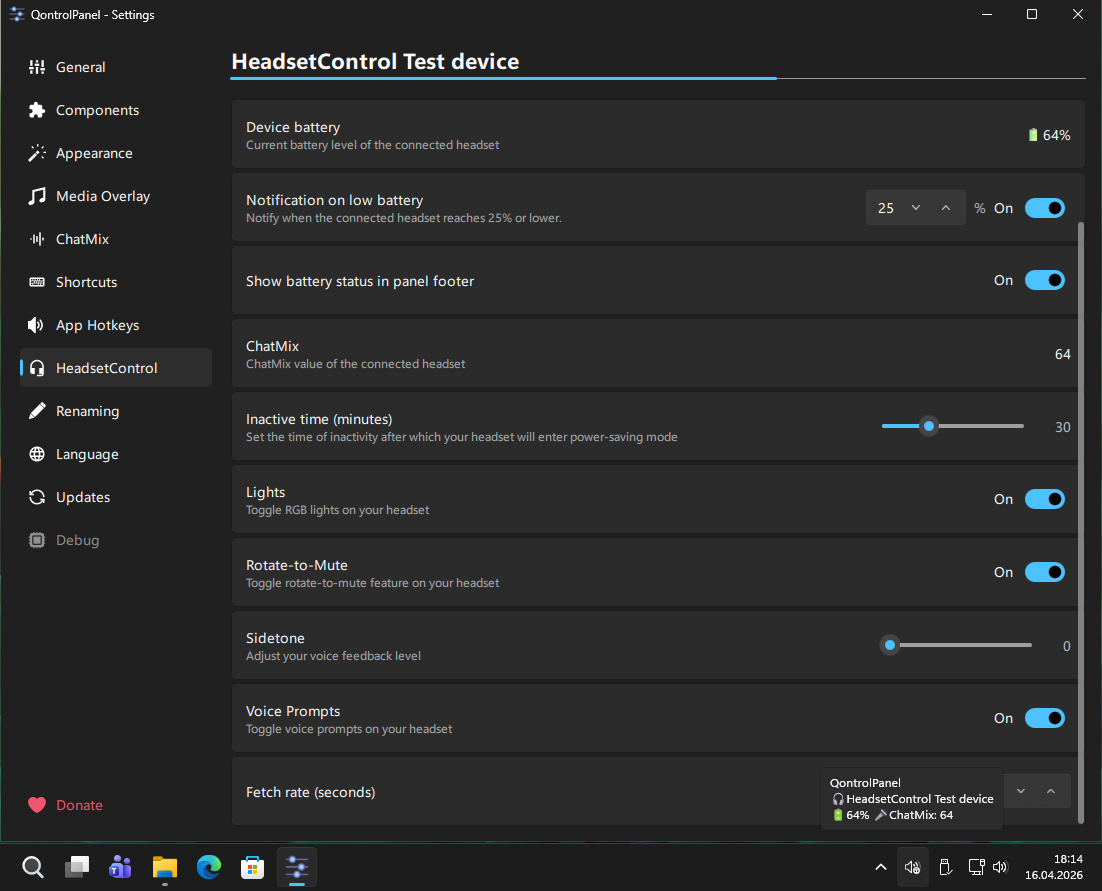Click the ChatMix value 64
This screenshot has height=891, width=1102.
[x=1063, y=354]
